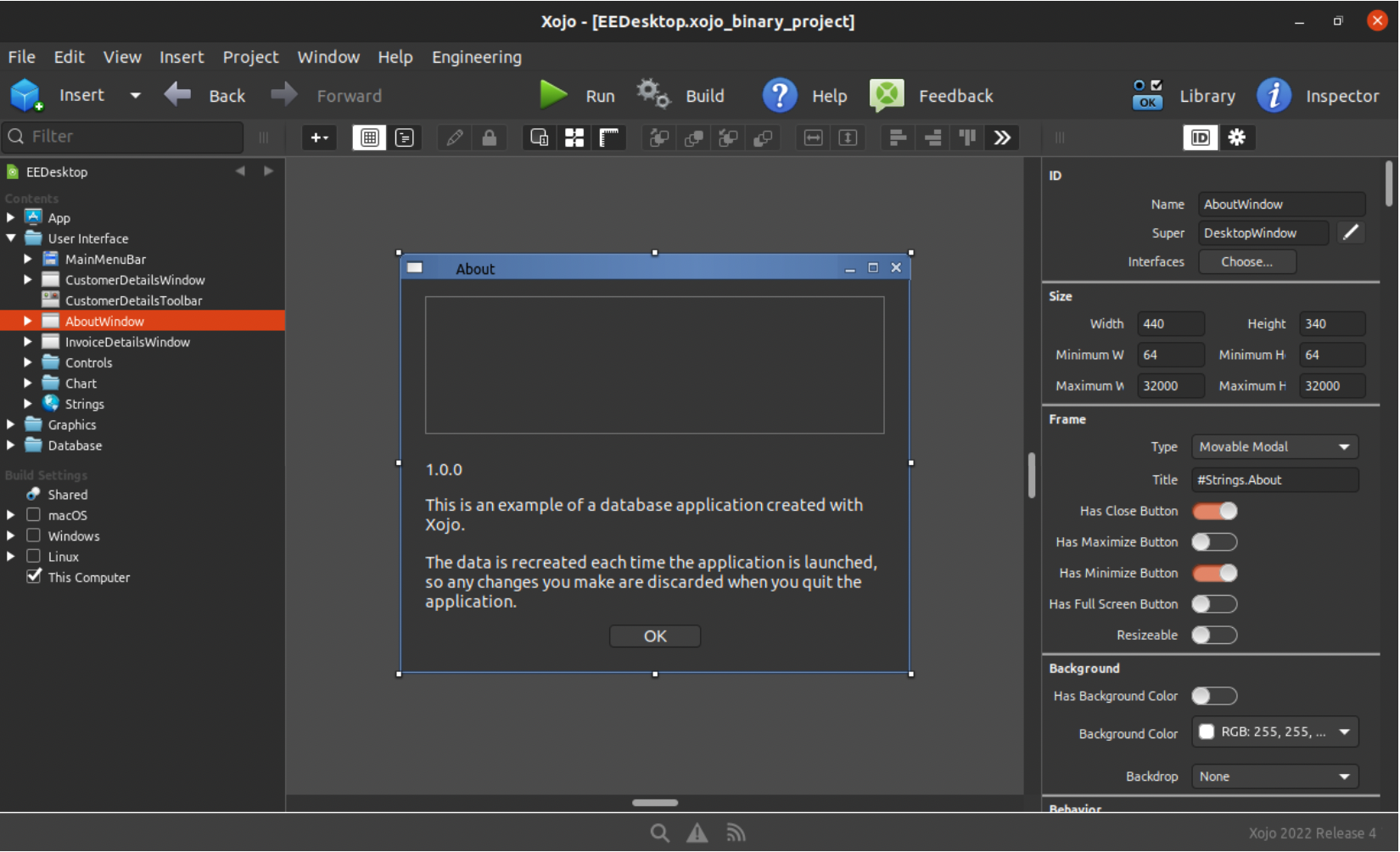Open the File menu
Viewport: 1400px width, 852px height.
pyautogui.click(x=22, y=57)
